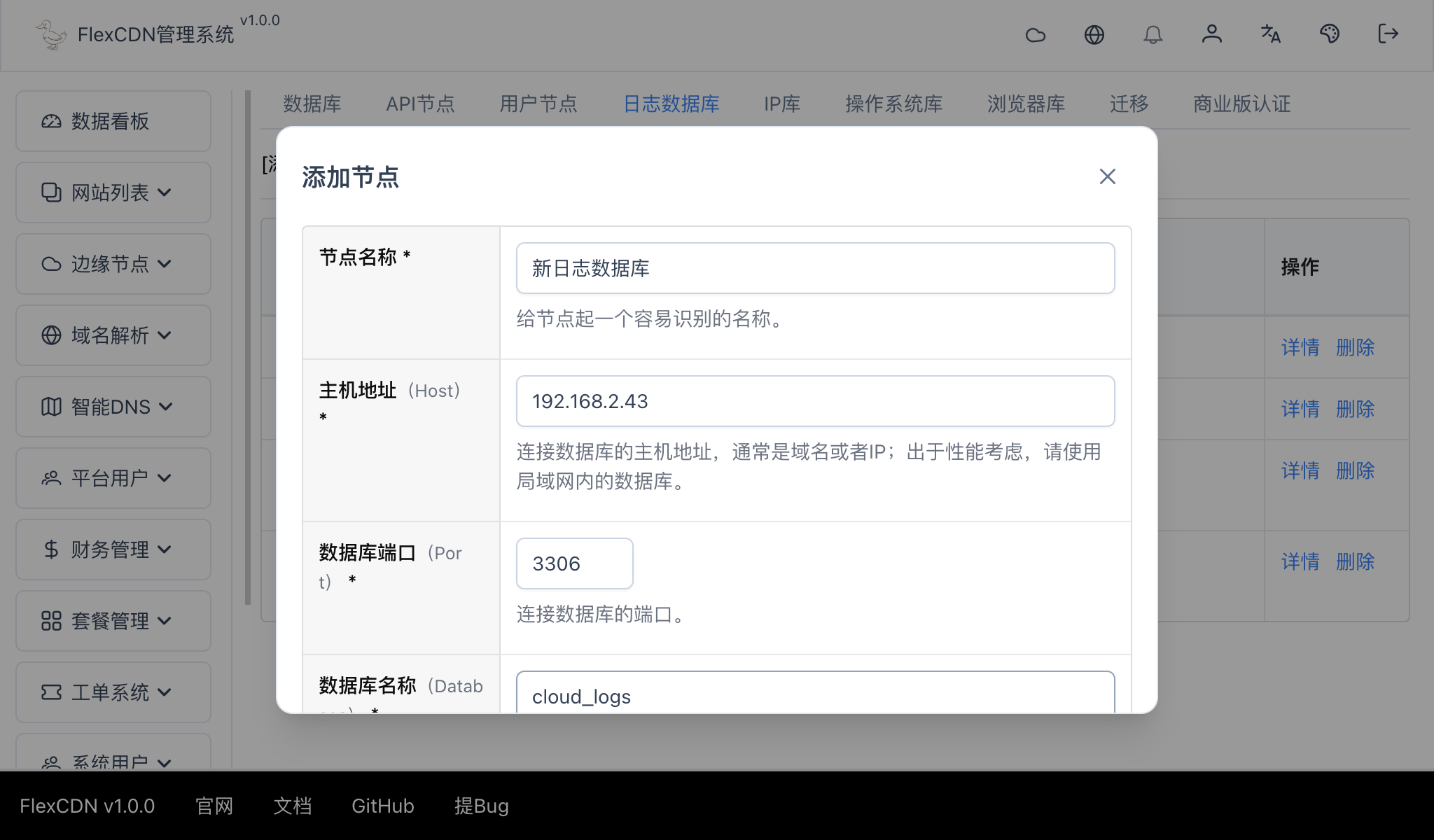Click the theme palette icon
Image resolution: width=1434 pixels, height=840 pixels.
1330,34
